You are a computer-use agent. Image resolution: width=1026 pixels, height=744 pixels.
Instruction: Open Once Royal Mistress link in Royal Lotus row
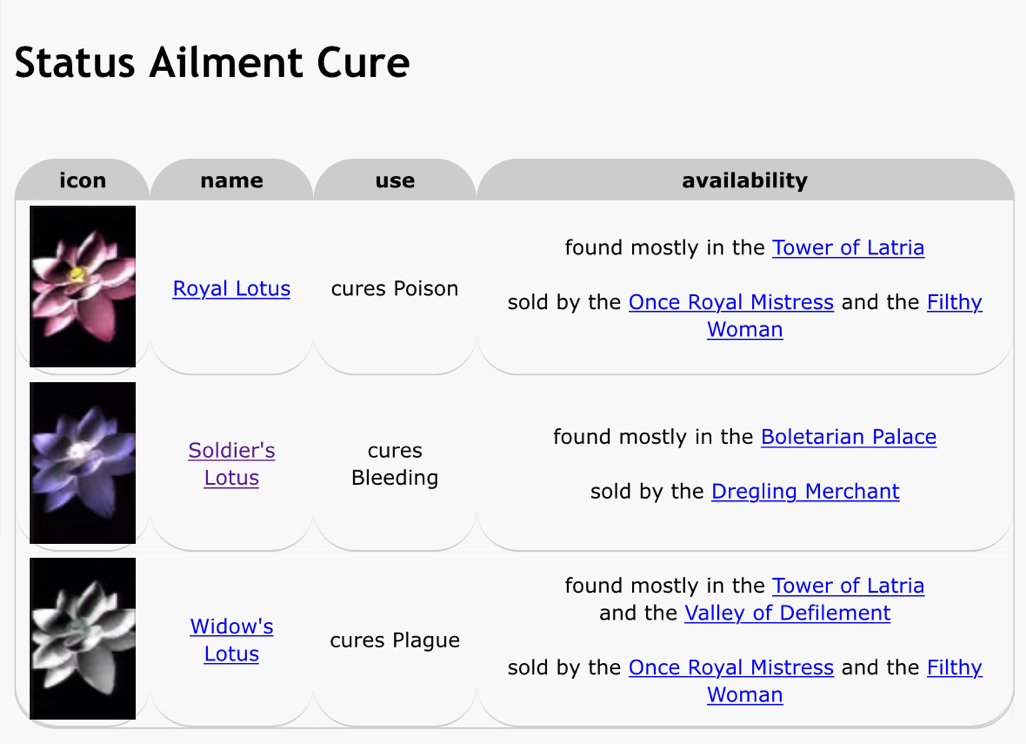click(731, 302)
